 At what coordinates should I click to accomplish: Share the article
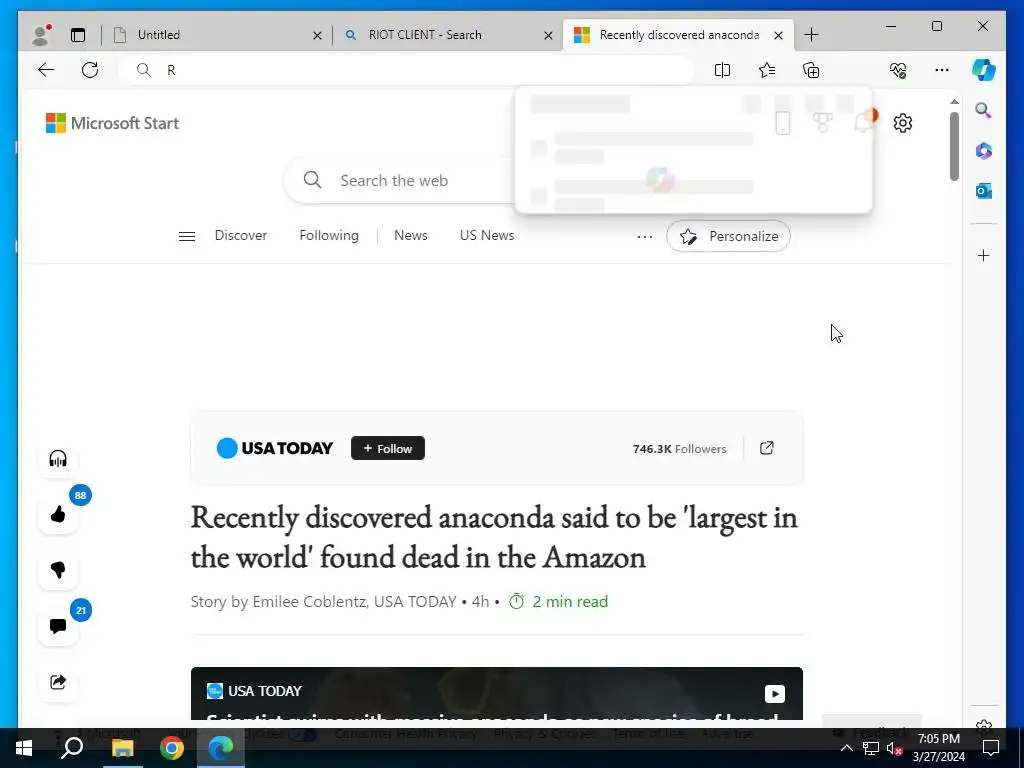tap(58, 682)
